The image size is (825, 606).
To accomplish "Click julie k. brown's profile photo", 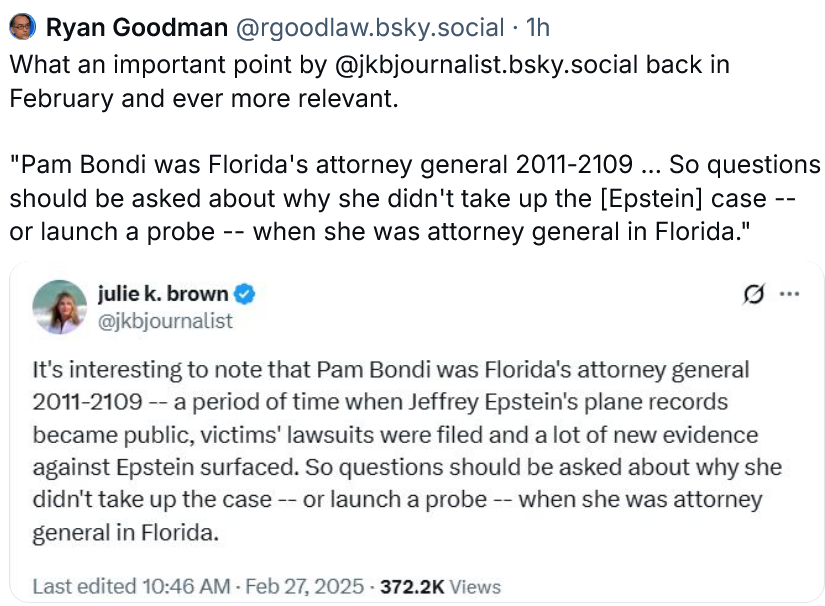I will point(59,307).
